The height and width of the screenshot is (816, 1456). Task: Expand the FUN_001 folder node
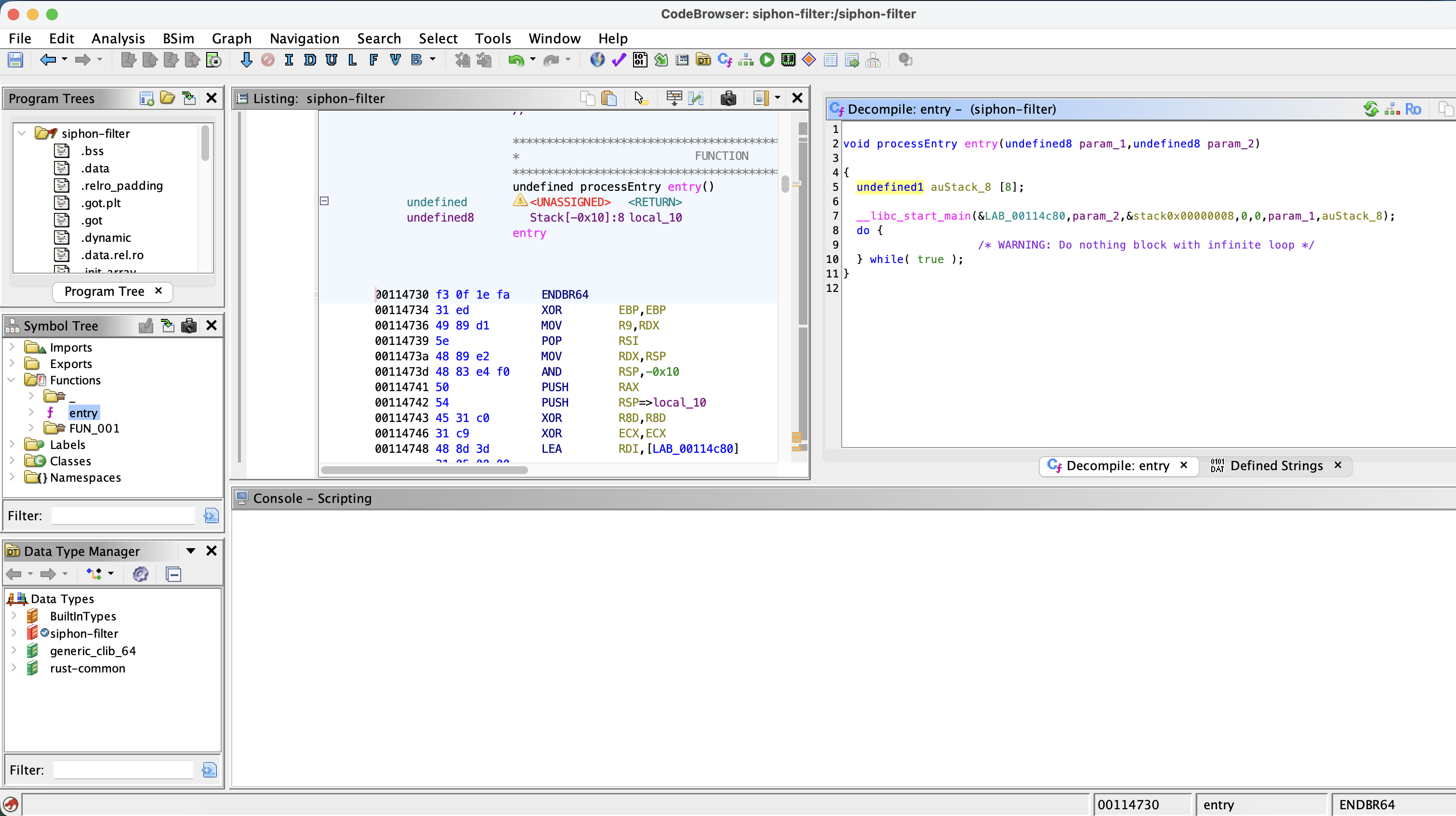coord(32,428)
